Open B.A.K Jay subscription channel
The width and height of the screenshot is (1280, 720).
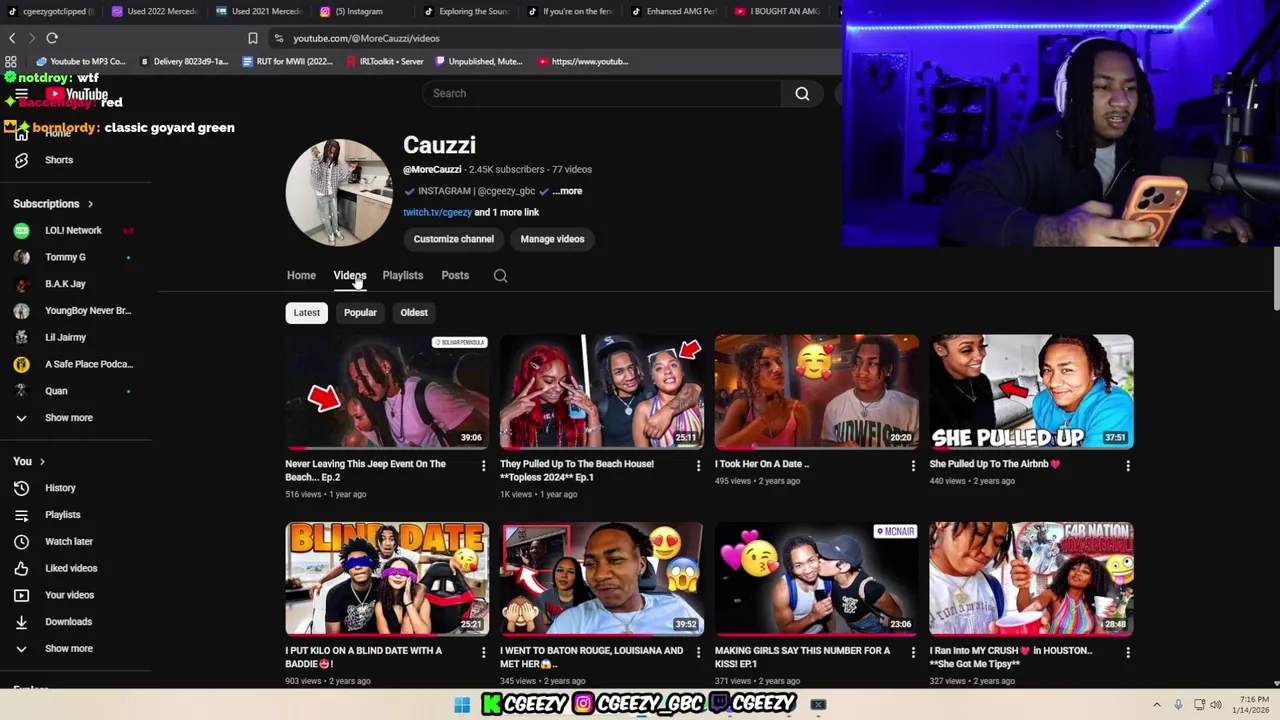click(x=65, y=284)
